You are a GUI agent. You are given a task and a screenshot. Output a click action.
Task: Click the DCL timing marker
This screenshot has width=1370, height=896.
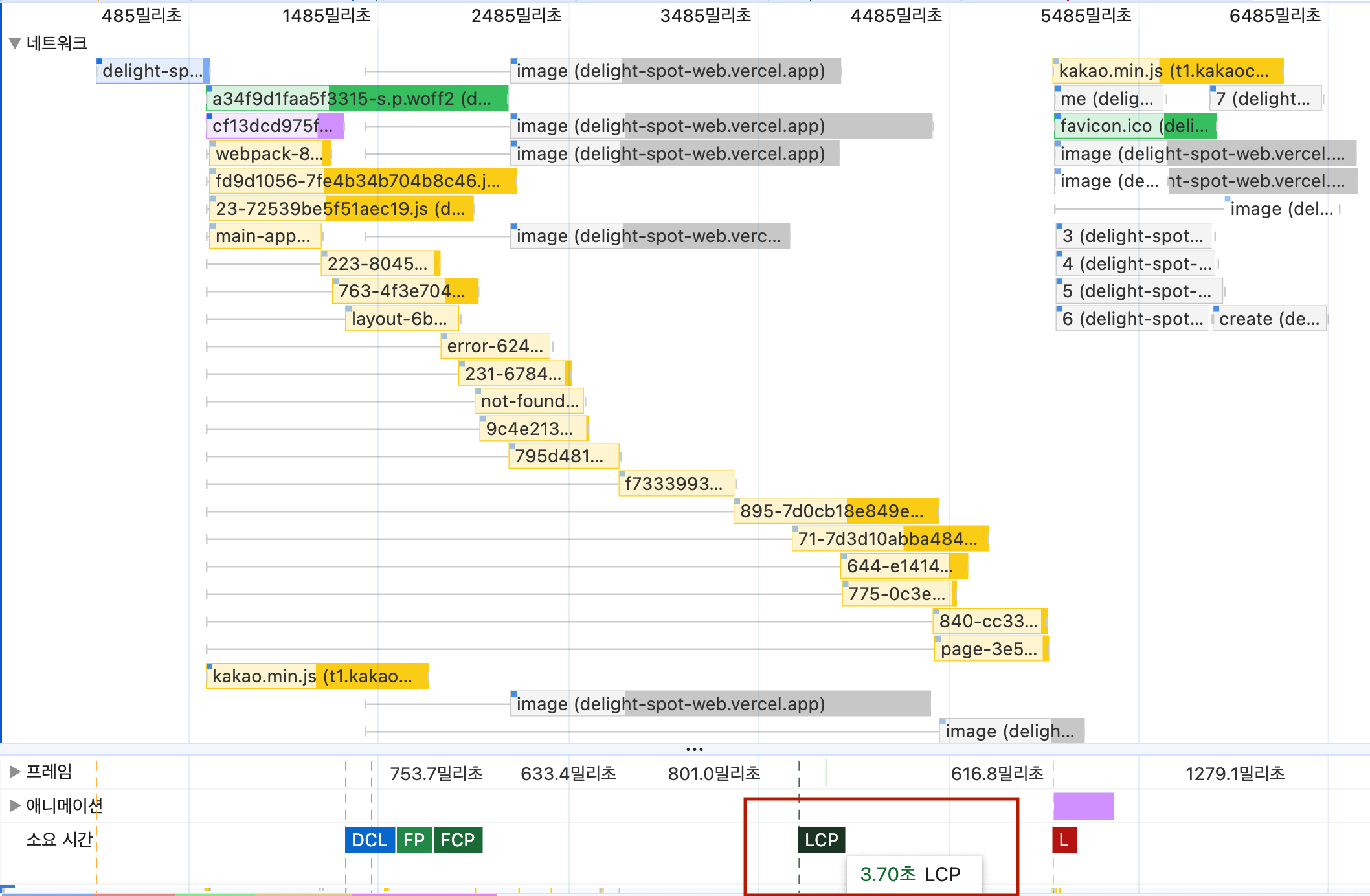pos(369,840)
